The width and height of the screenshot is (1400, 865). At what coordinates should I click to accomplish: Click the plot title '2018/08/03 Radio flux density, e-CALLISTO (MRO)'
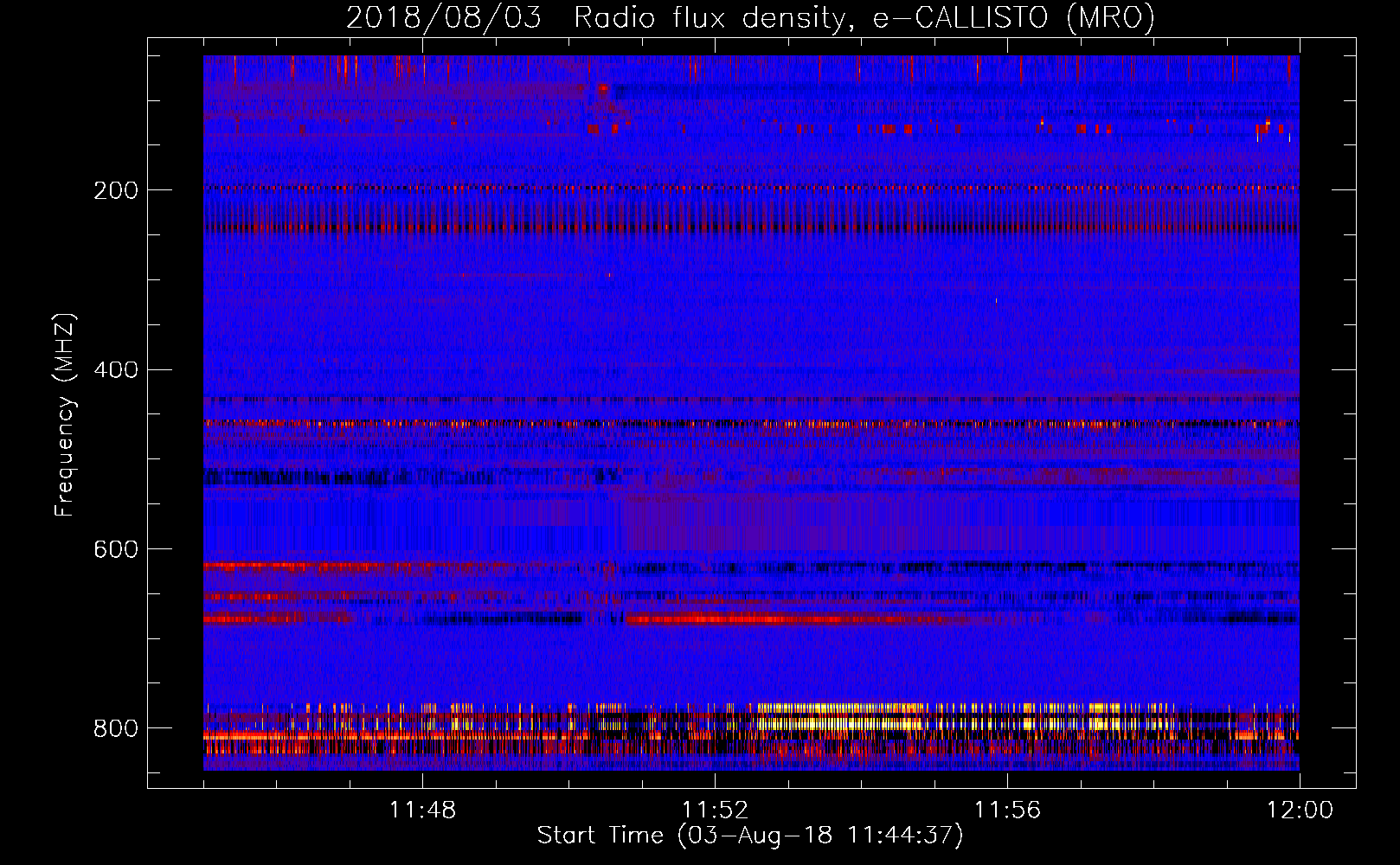[x=750, y=17]
